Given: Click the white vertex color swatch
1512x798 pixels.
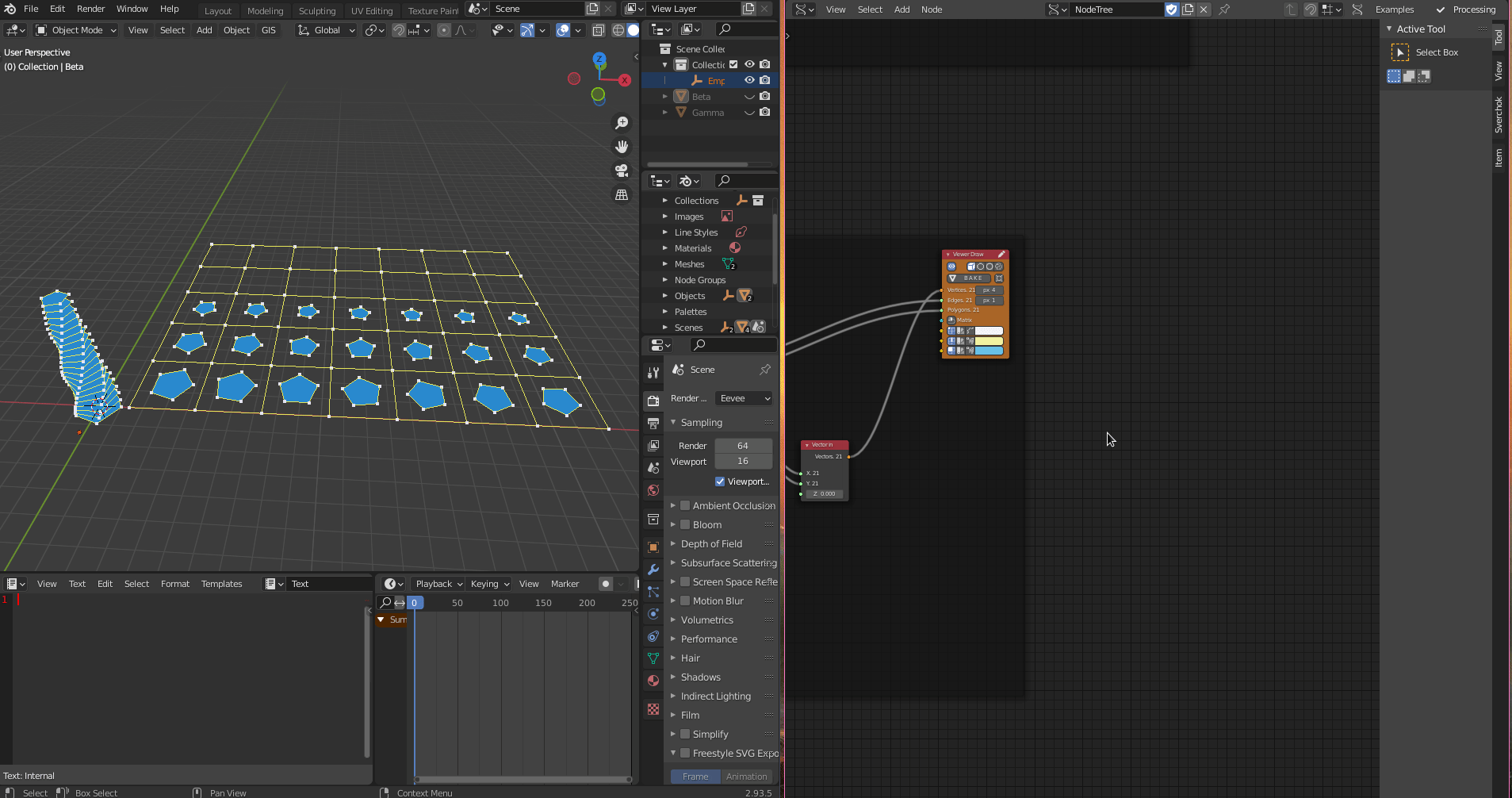Looking at the screenshot, I should (989, 331).
